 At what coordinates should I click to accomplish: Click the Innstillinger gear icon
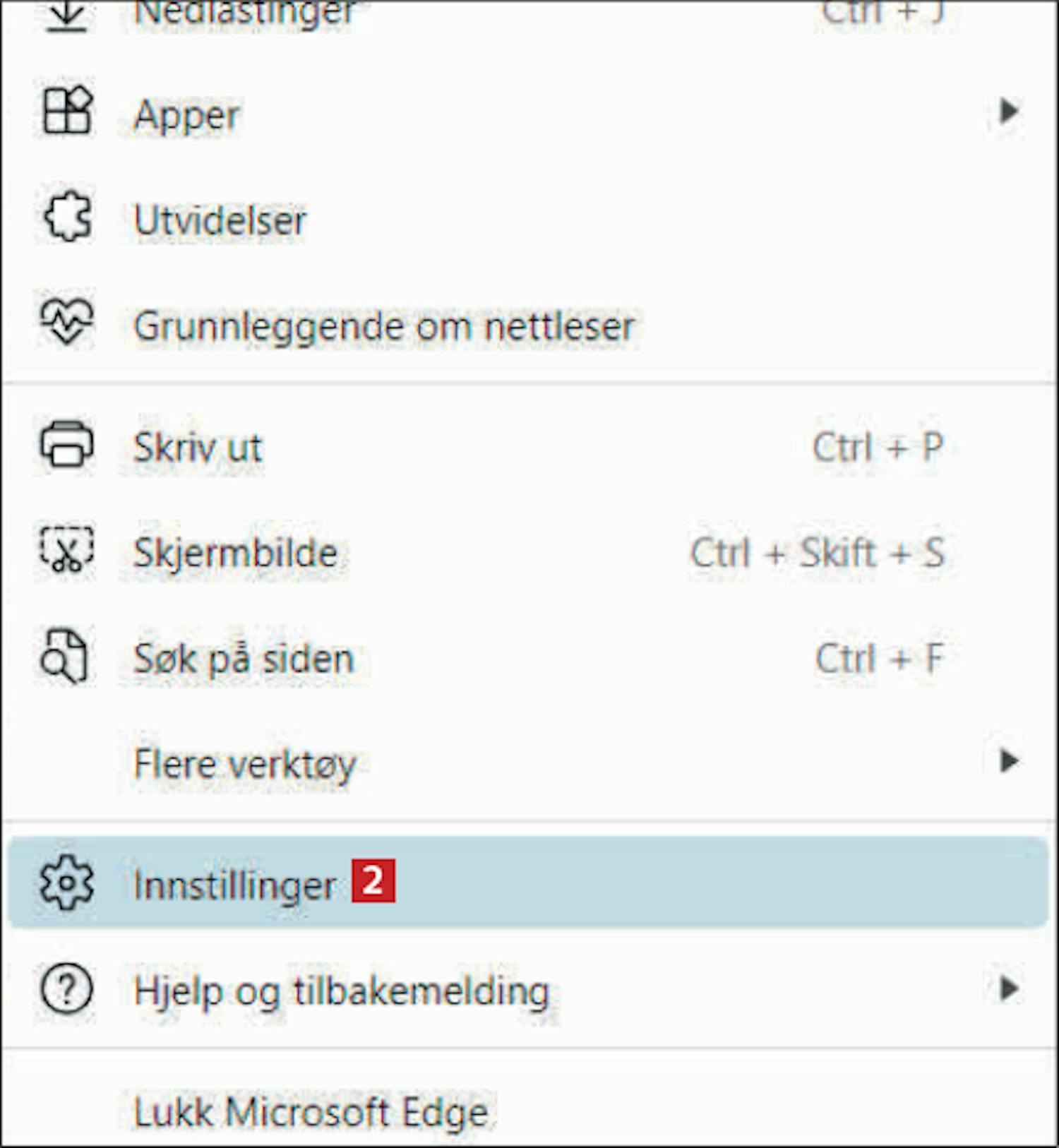pos(67,883)
